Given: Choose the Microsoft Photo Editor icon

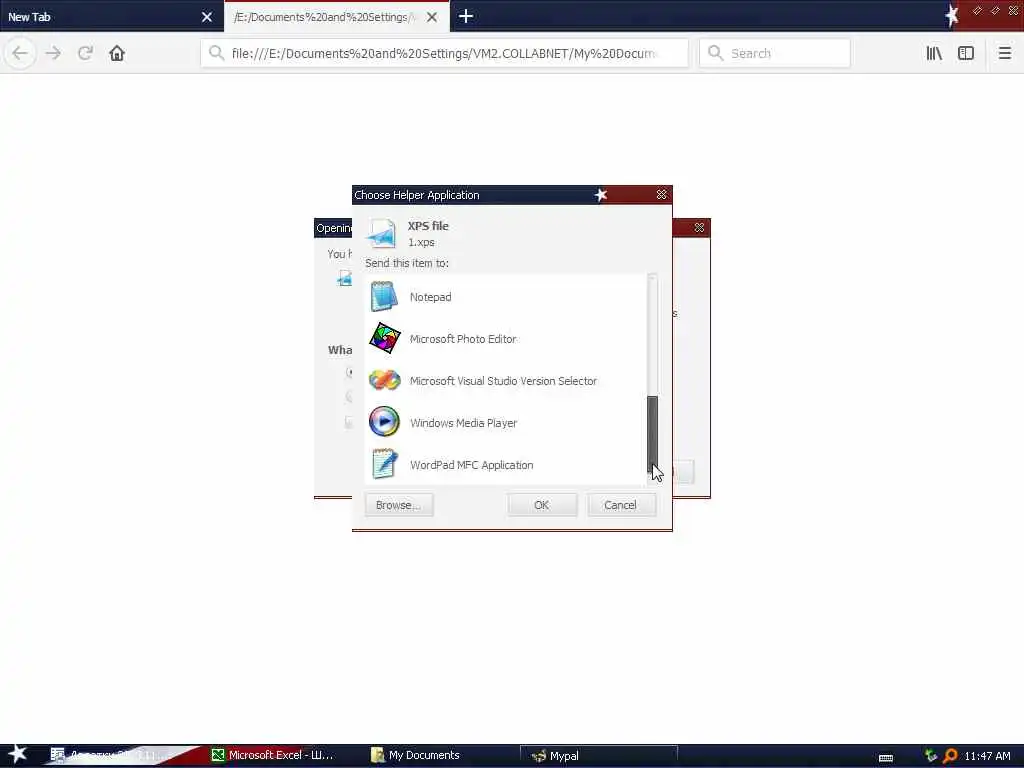Looking at the screenshot, I should coord(385,338).
